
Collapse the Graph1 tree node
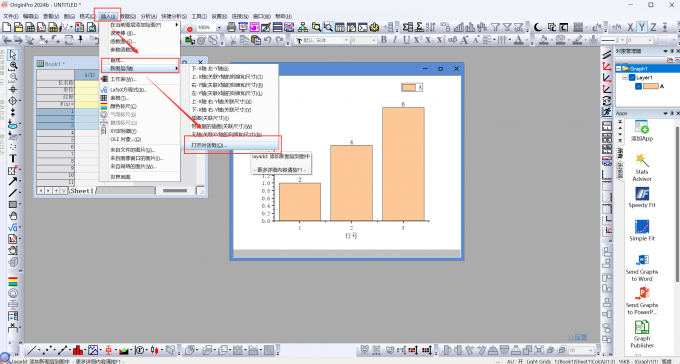point(619,69)
